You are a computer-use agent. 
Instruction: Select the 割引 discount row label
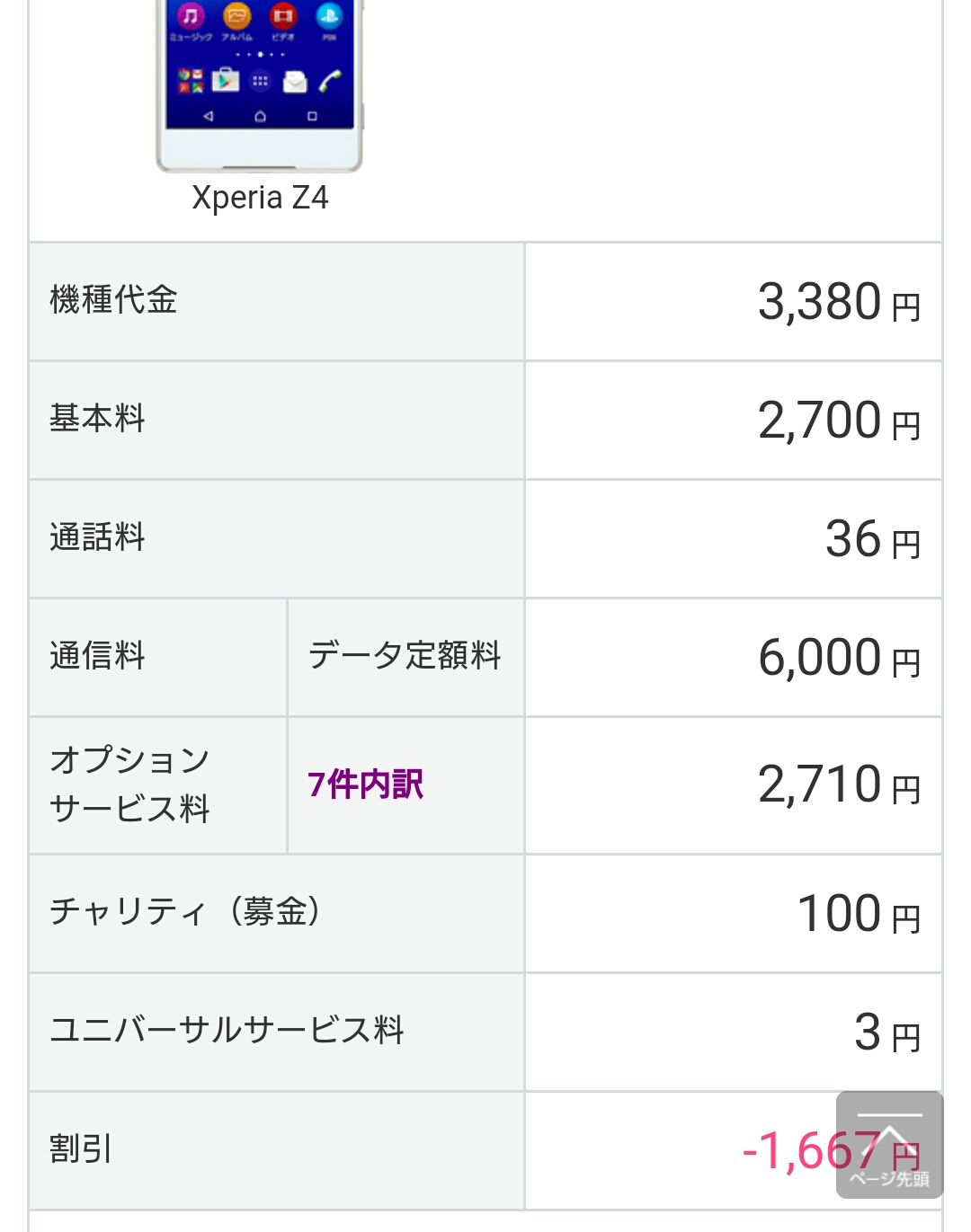point(81,1149)
